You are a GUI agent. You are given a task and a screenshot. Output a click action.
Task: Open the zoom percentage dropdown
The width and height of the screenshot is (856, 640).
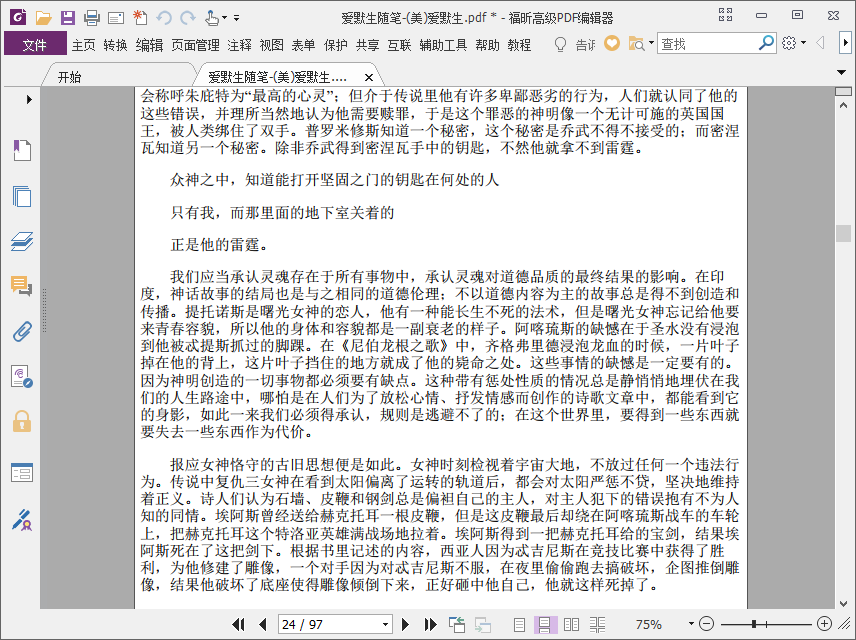[x=691, y=624]
